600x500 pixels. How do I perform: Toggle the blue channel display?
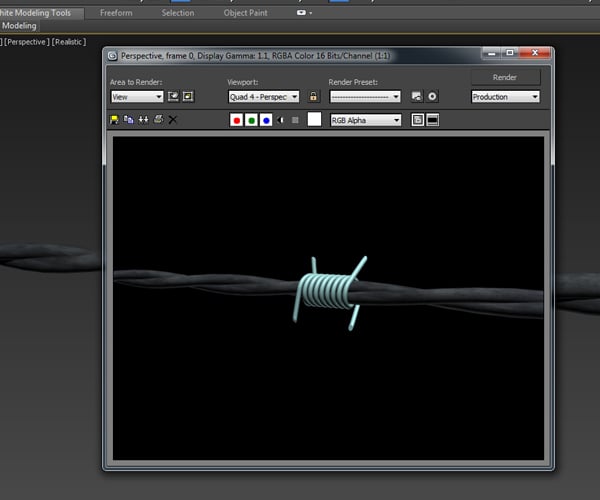tap(266, 120)
